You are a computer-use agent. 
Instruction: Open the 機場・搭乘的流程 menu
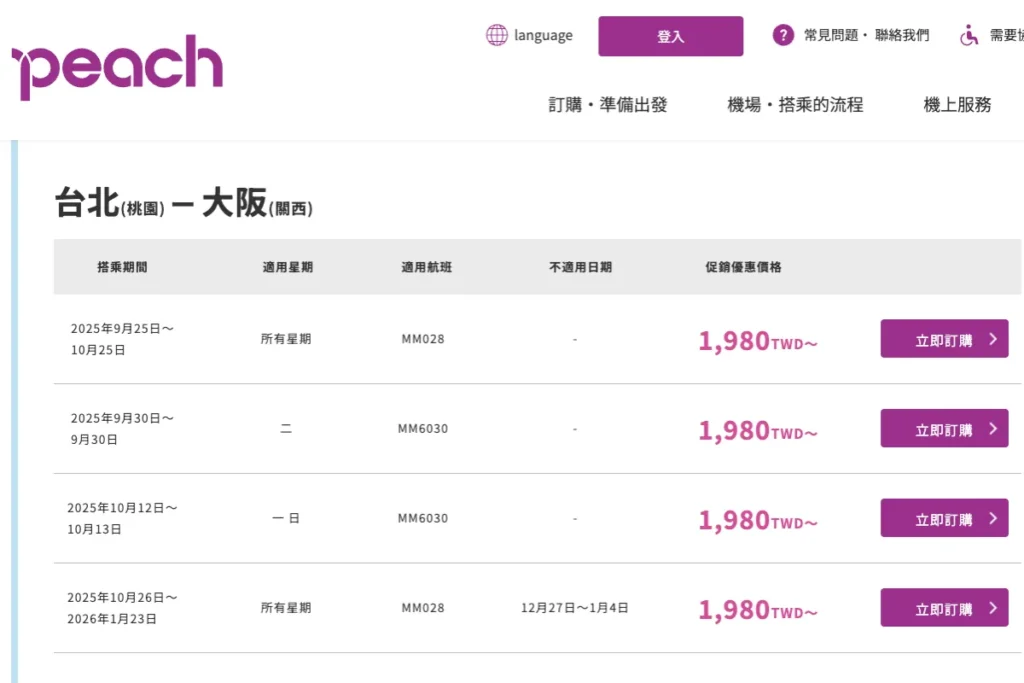(x=795, y=104)
